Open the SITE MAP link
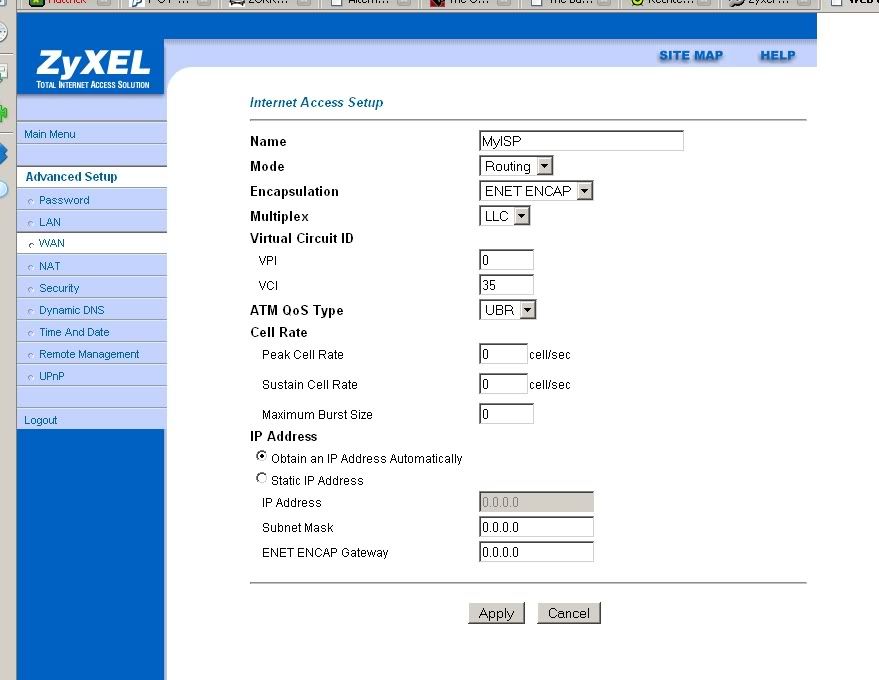 pyautogui.click(x=690, y=56)
